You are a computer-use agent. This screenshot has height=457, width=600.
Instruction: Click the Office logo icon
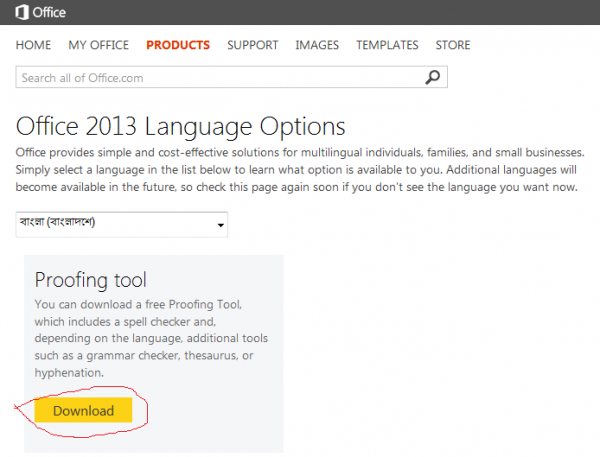tap(14, 14)
